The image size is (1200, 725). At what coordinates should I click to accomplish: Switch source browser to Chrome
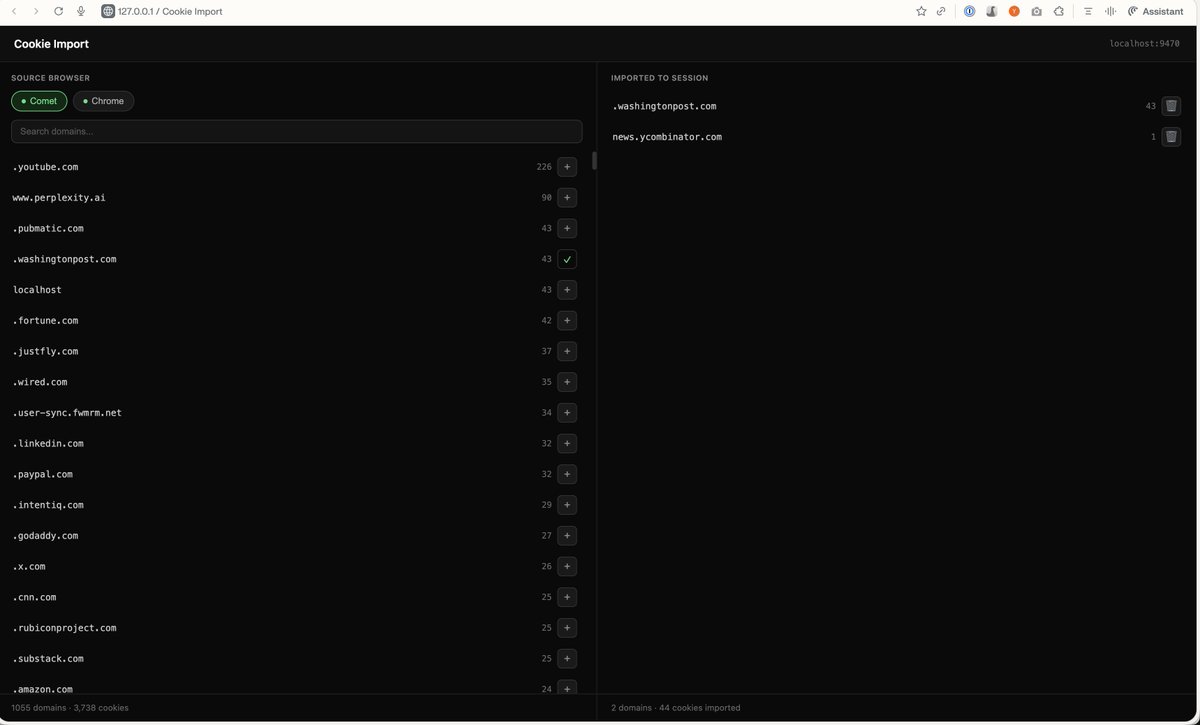coord(103,101)
